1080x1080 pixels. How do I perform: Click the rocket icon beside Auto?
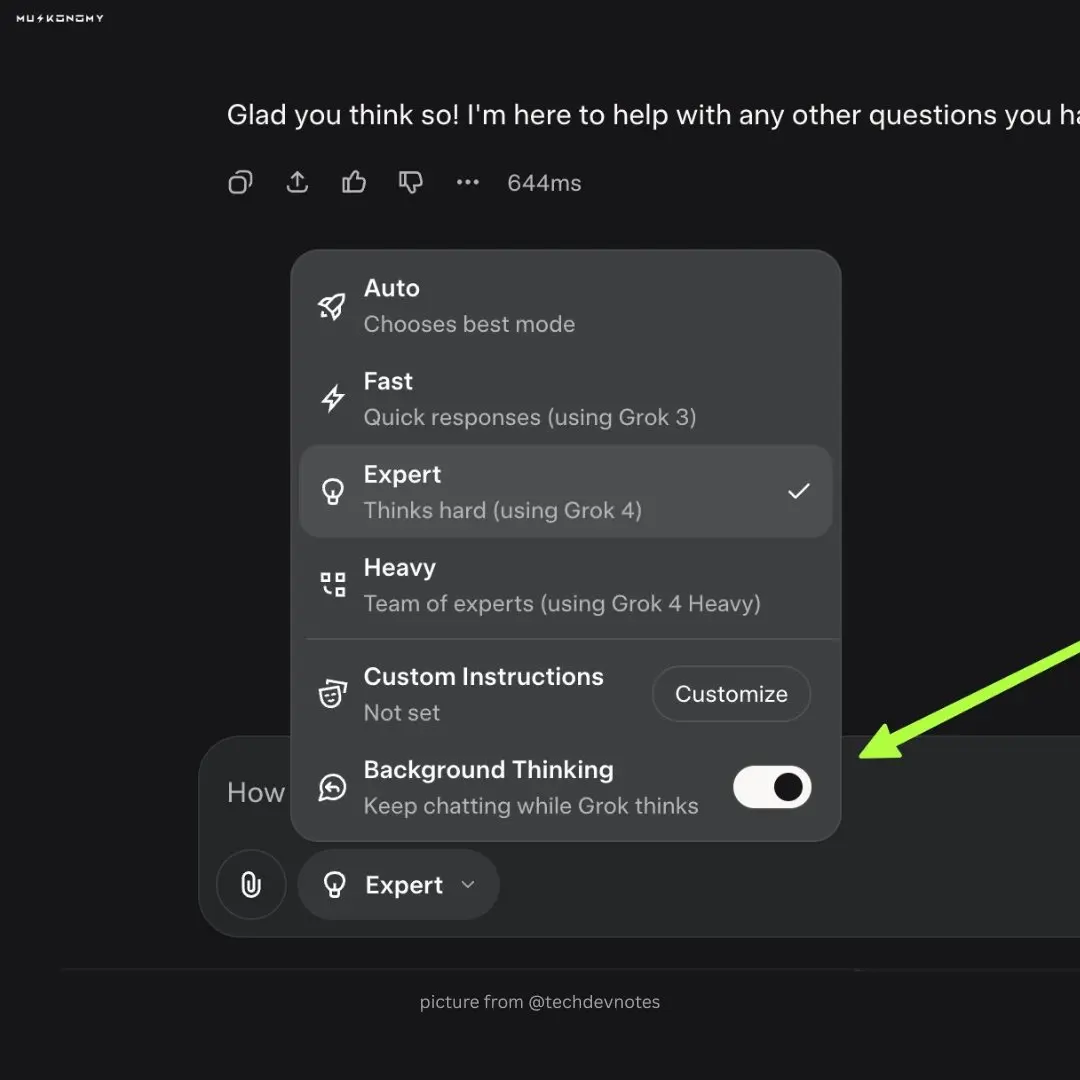pyautogui.click(x=332, y=307)
